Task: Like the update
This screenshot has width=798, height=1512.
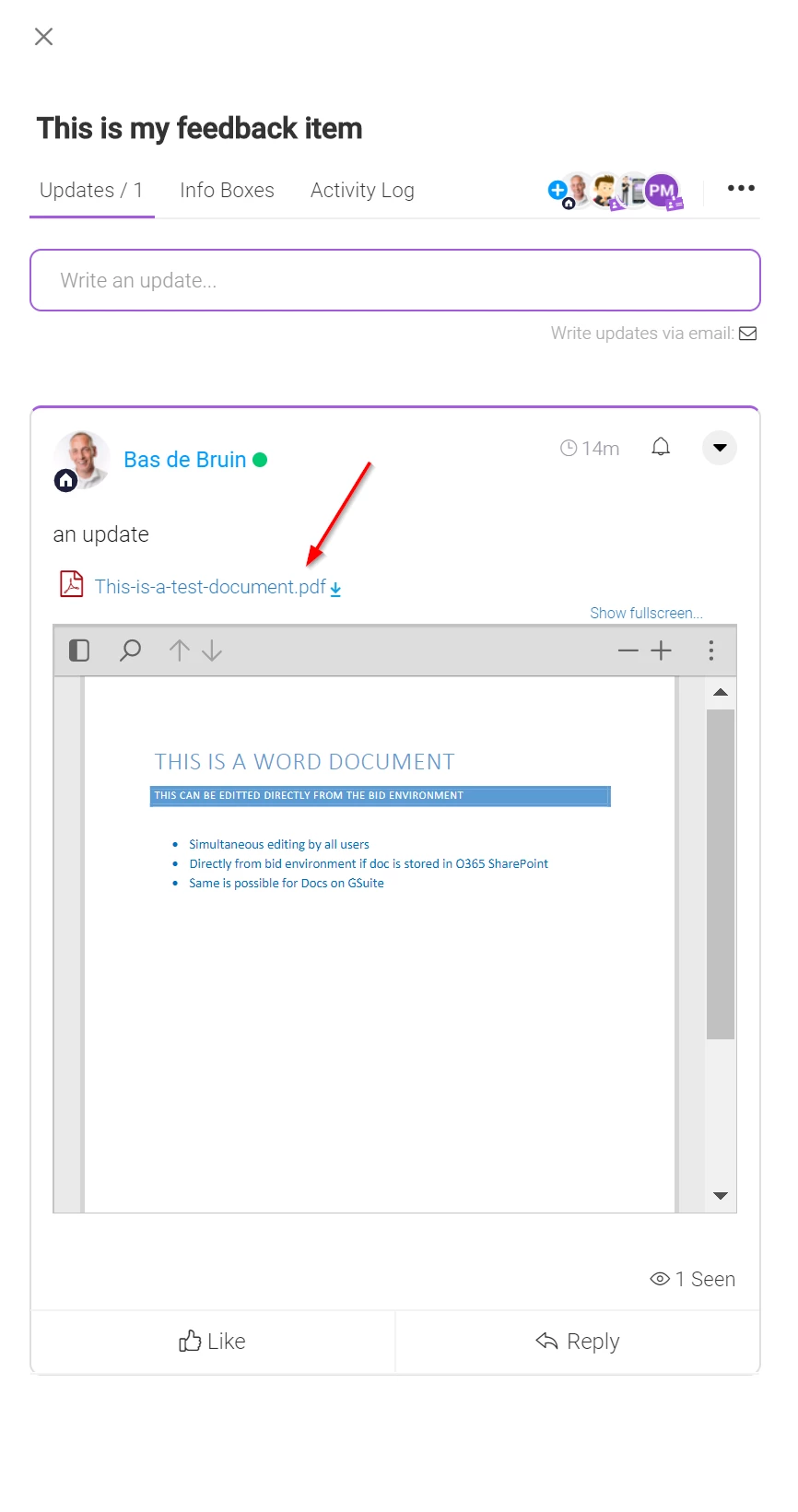Action: (x=213, y=1342)
